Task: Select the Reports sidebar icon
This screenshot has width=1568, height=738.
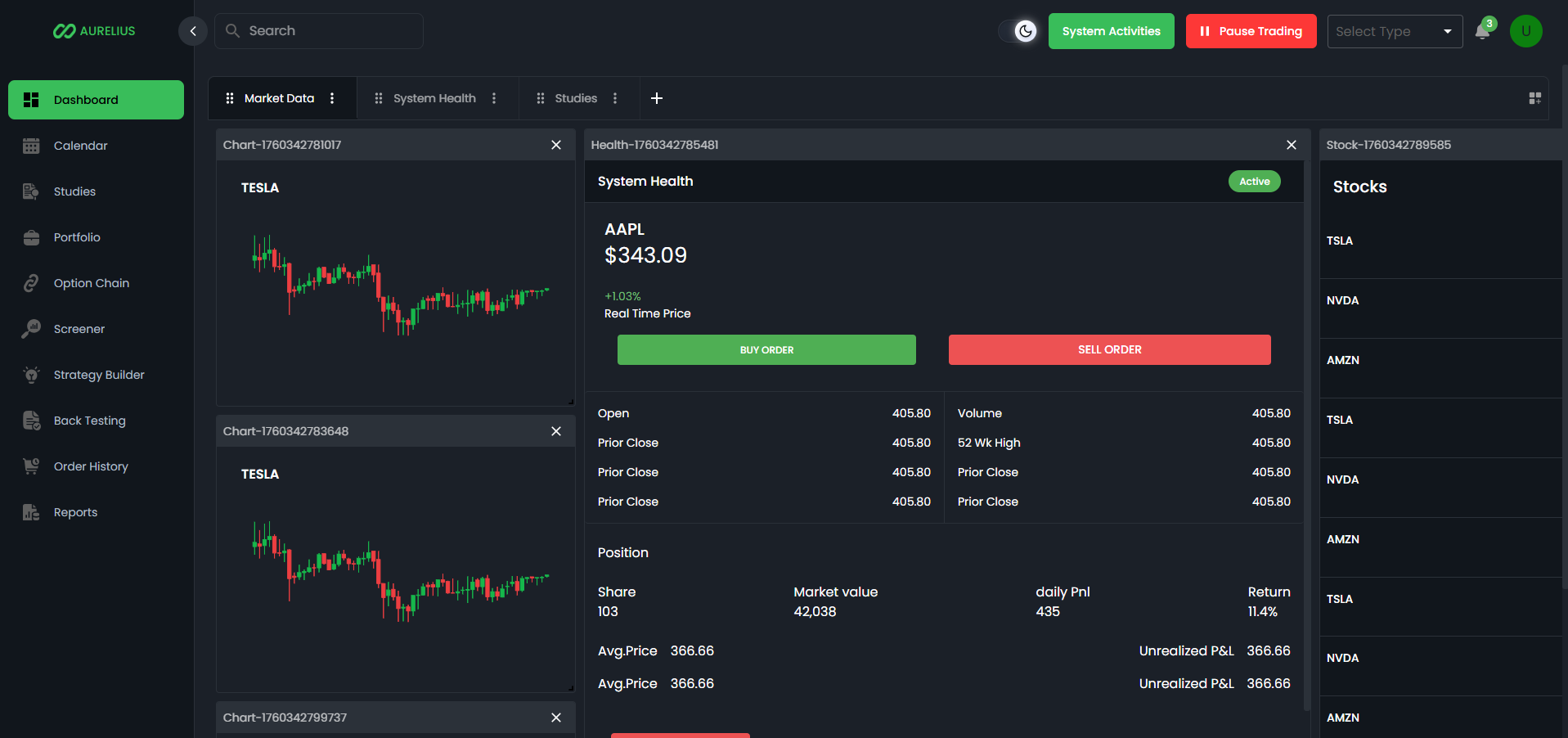Action: click(31, 512)
